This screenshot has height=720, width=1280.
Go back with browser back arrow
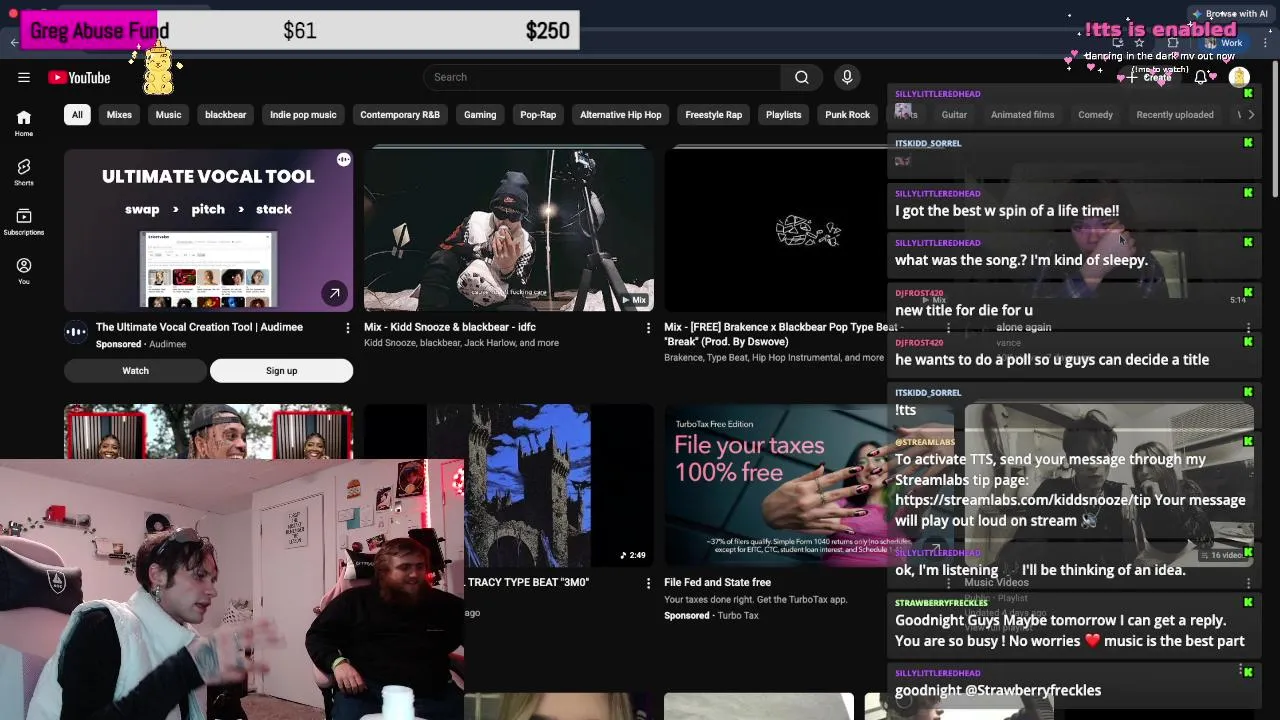[14, 42]
